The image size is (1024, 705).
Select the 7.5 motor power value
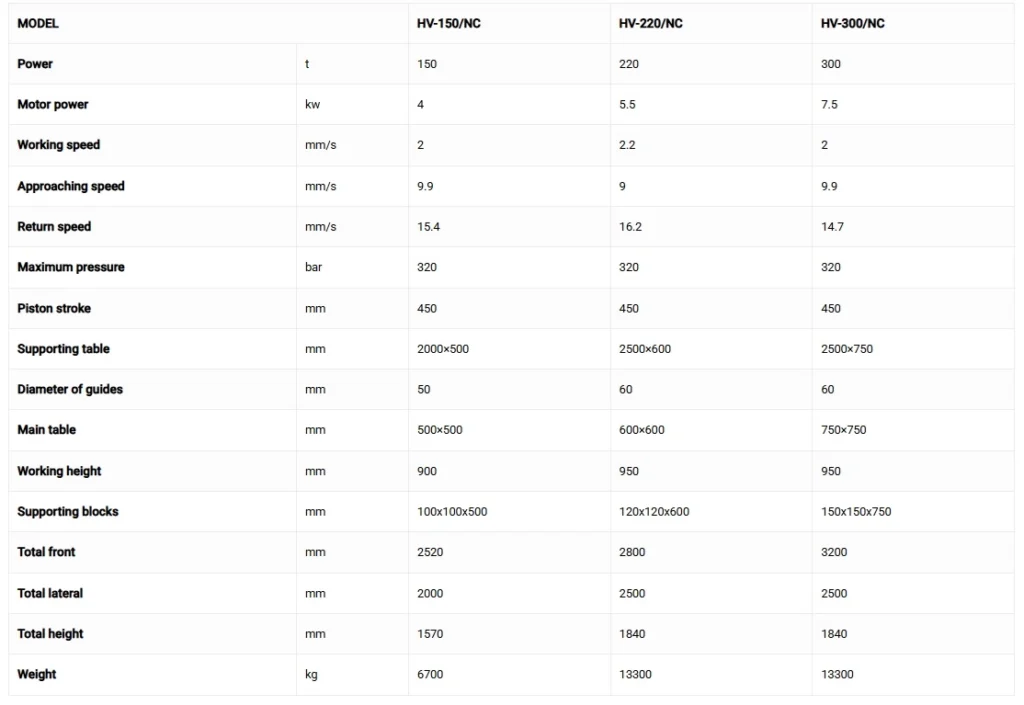829,104
